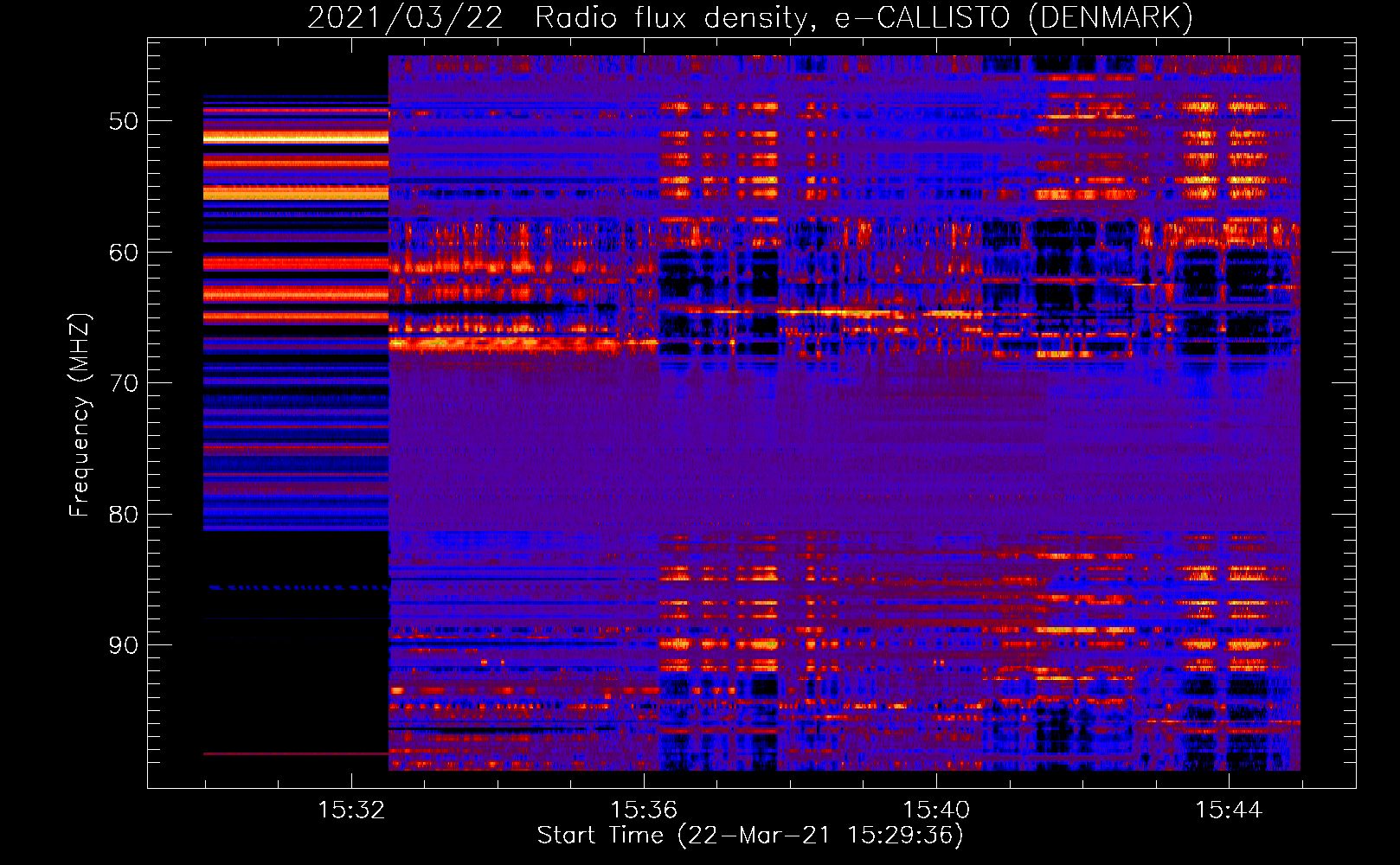The image size is (1400, 865).
Task: Click the 15:40 time tick label
Action: 936,811
